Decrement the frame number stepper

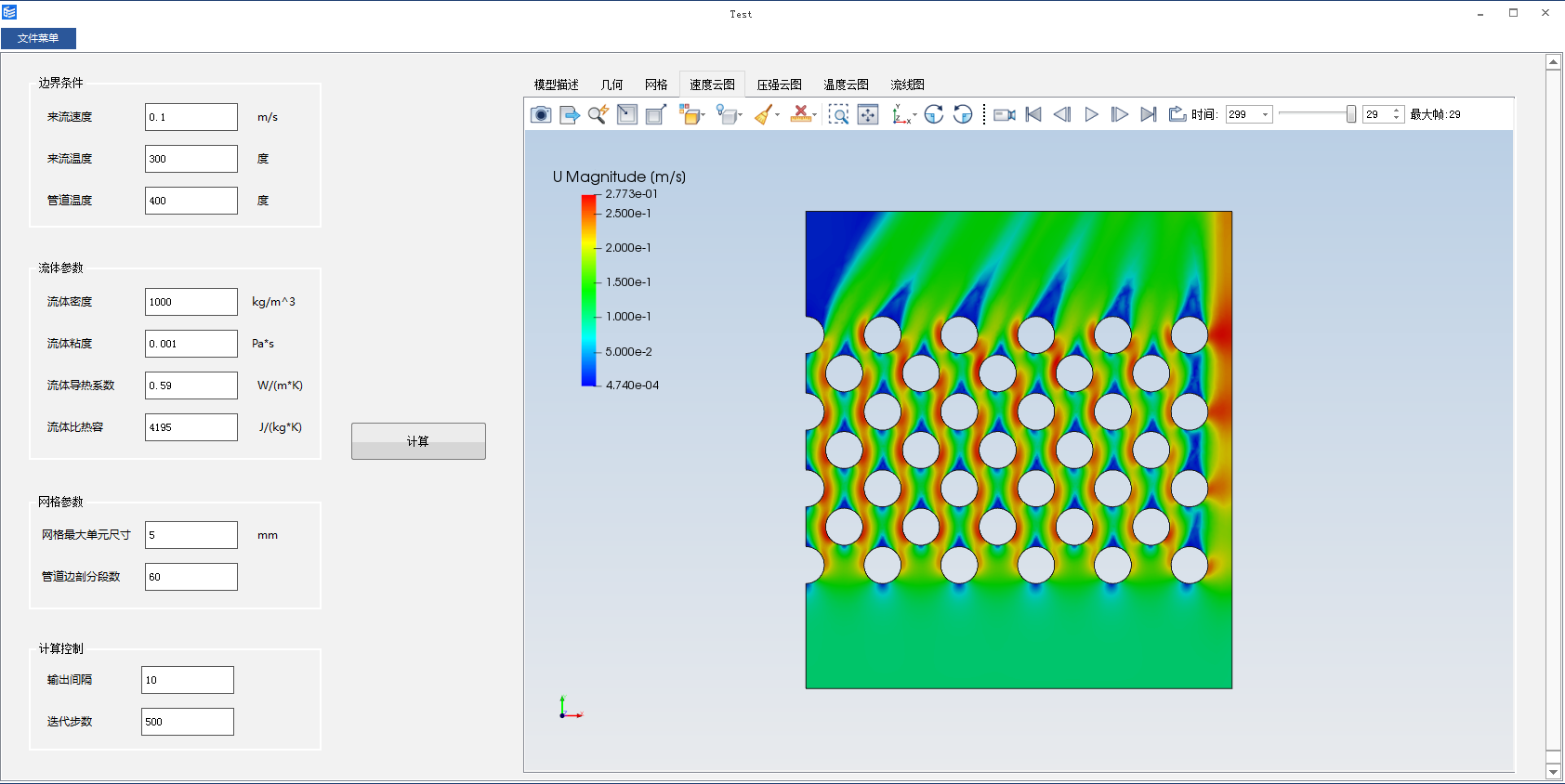coord(1396,119)
